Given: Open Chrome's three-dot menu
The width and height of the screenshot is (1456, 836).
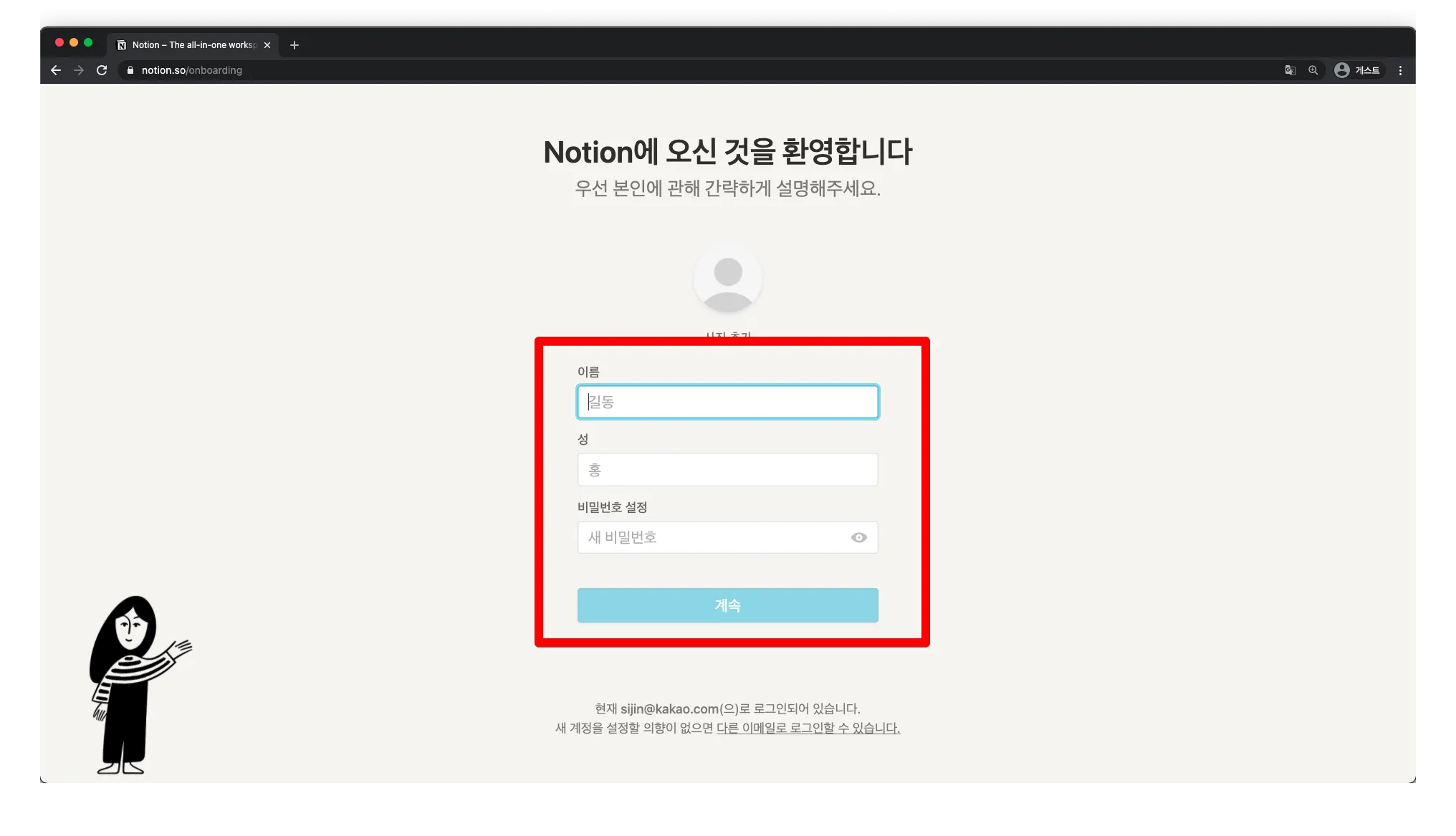Looking at the screenshot, I should (1400, 70).
